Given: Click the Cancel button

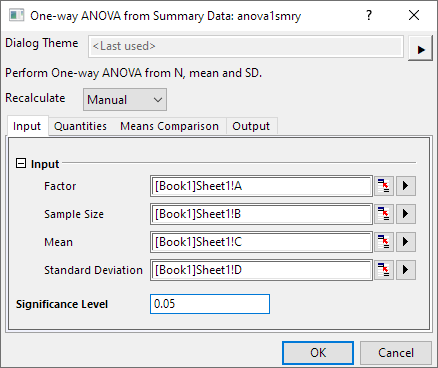Looking at the screenshot, I should (396, 353).
